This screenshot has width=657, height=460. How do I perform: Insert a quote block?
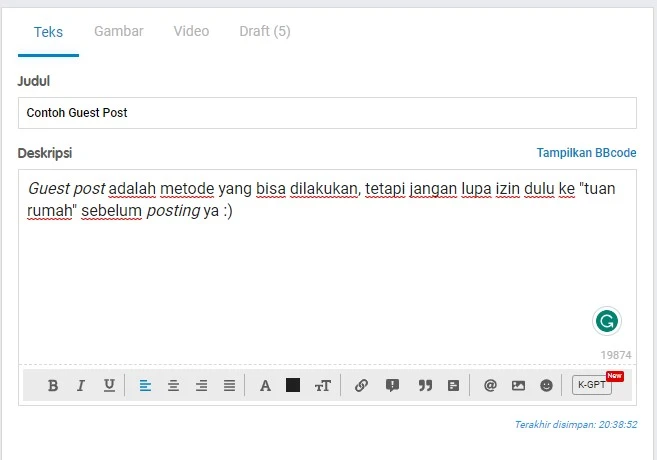click(x=425, y=385)
